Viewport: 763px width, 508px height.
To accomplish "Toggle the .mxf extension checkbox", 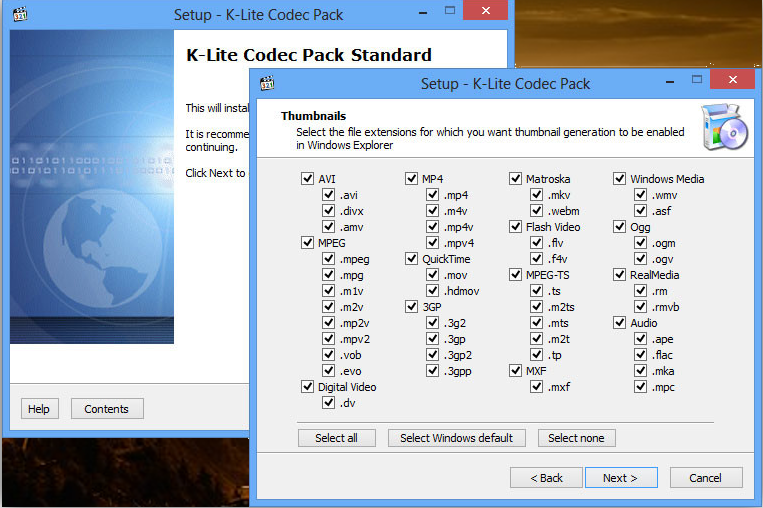I will [x=537, y=387].
